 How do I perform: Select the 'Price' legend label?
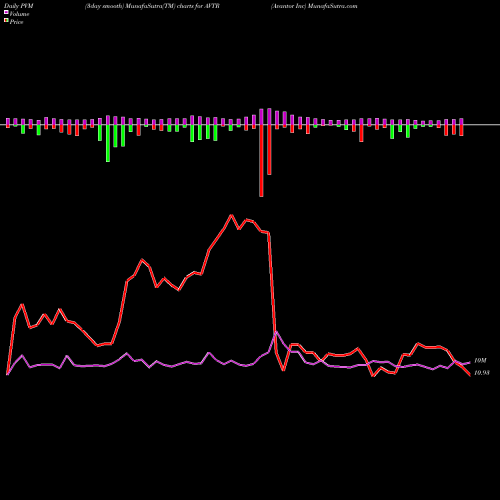[16, 22]
